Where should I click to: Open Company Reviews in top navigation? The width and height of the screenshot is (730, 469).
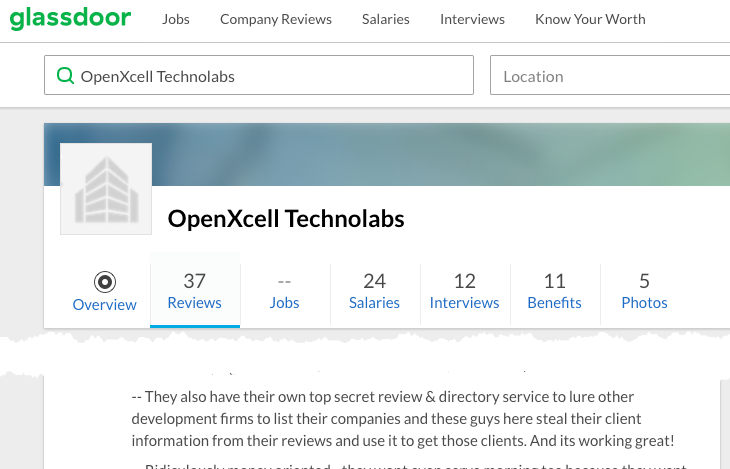[x=276, y=19]
